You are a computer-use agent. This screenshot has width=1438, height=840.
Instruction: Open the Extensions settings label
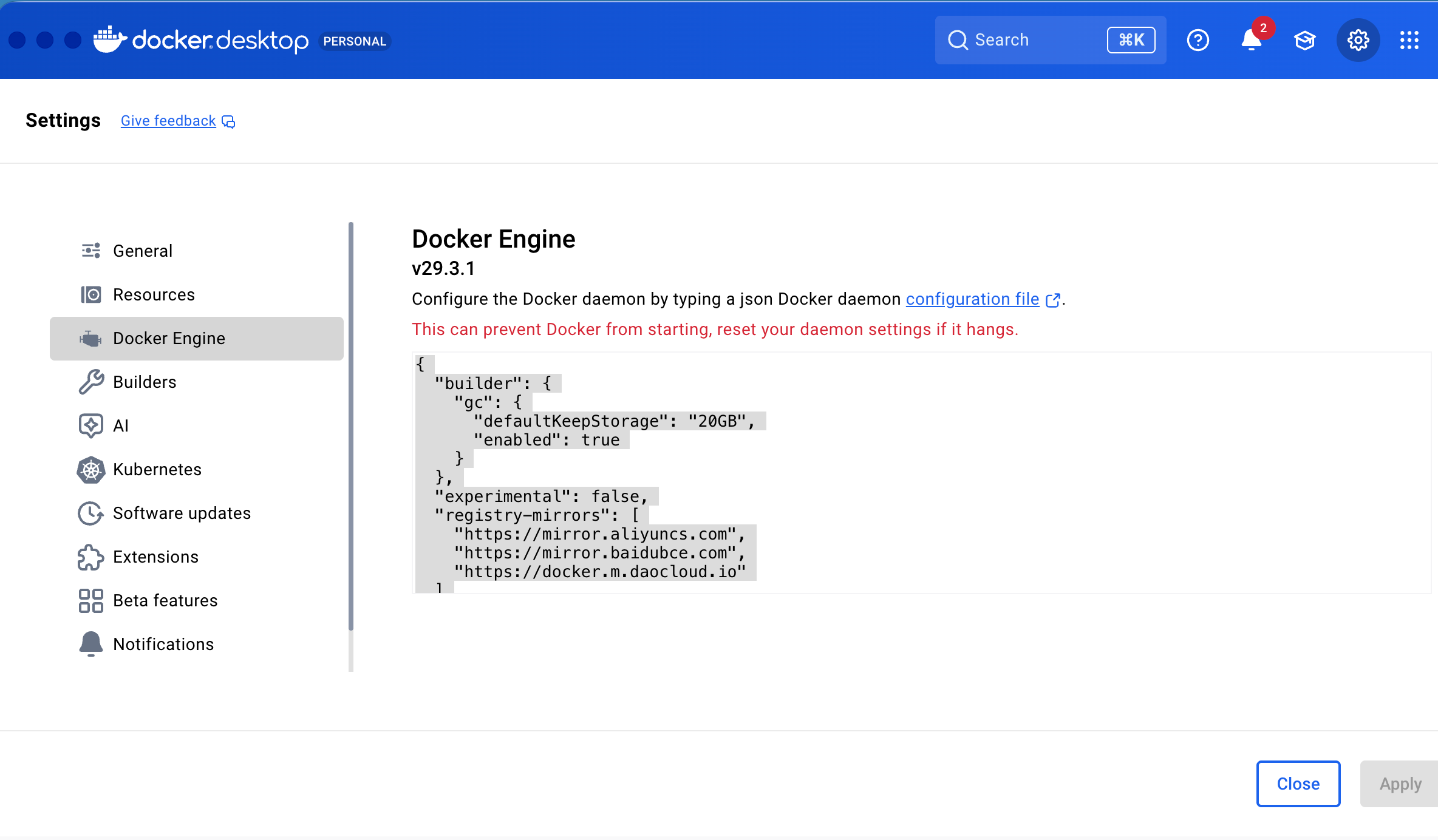(x=155, y=557)
